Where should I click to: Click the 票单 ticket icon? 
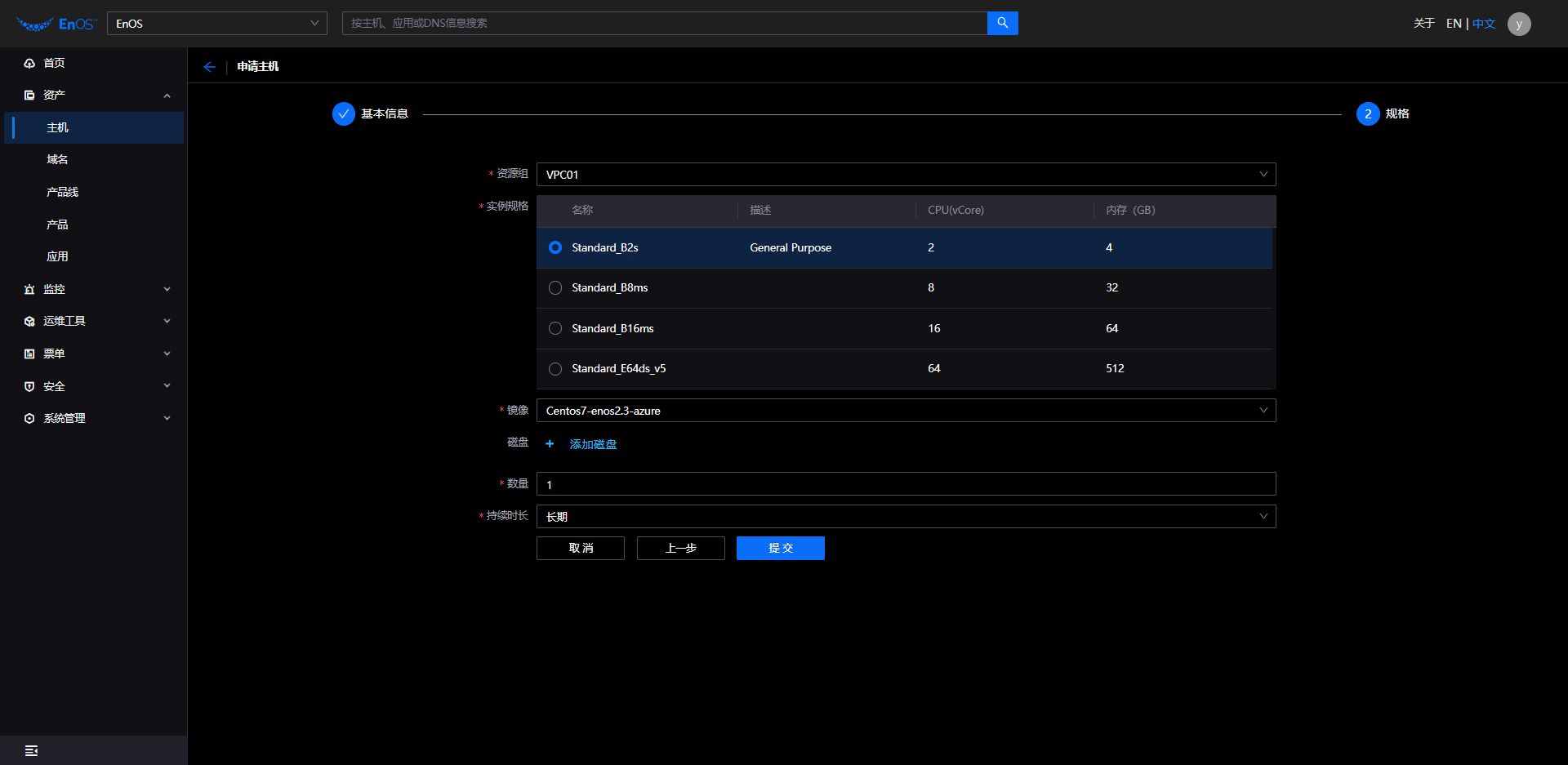[x=29, y=354]
